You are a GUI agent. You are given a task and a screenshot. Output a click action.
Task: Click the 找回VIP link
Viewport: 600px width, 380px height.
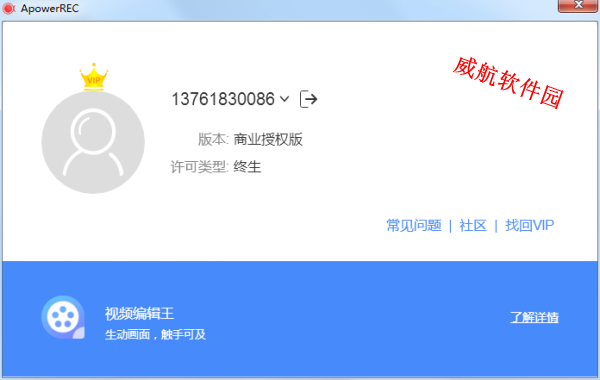[x=529, y=225]
